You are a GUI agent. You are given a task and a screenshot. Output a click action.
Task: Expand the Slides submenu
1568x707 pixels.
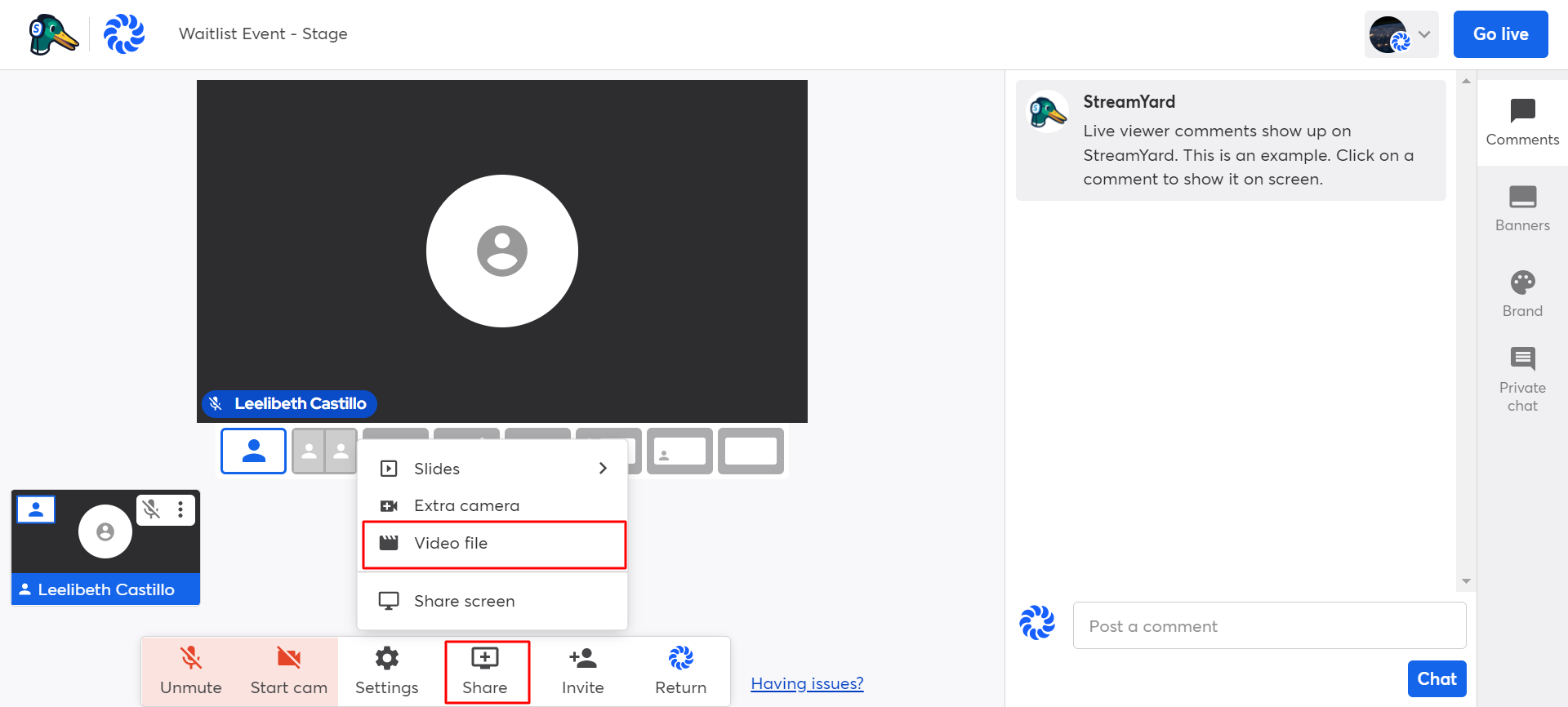(x=492, y=469)
